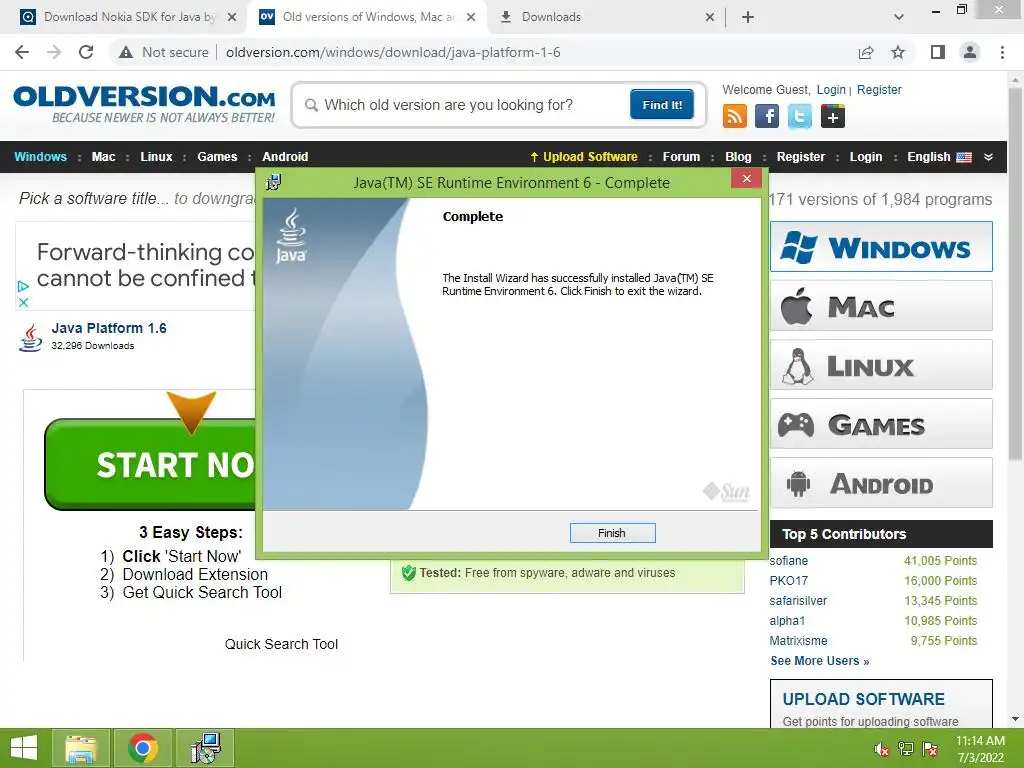The height and width of the screenshot is (768, 1024).
Task: Open contributor safarisilver's profile
Action: coord(798,601)
